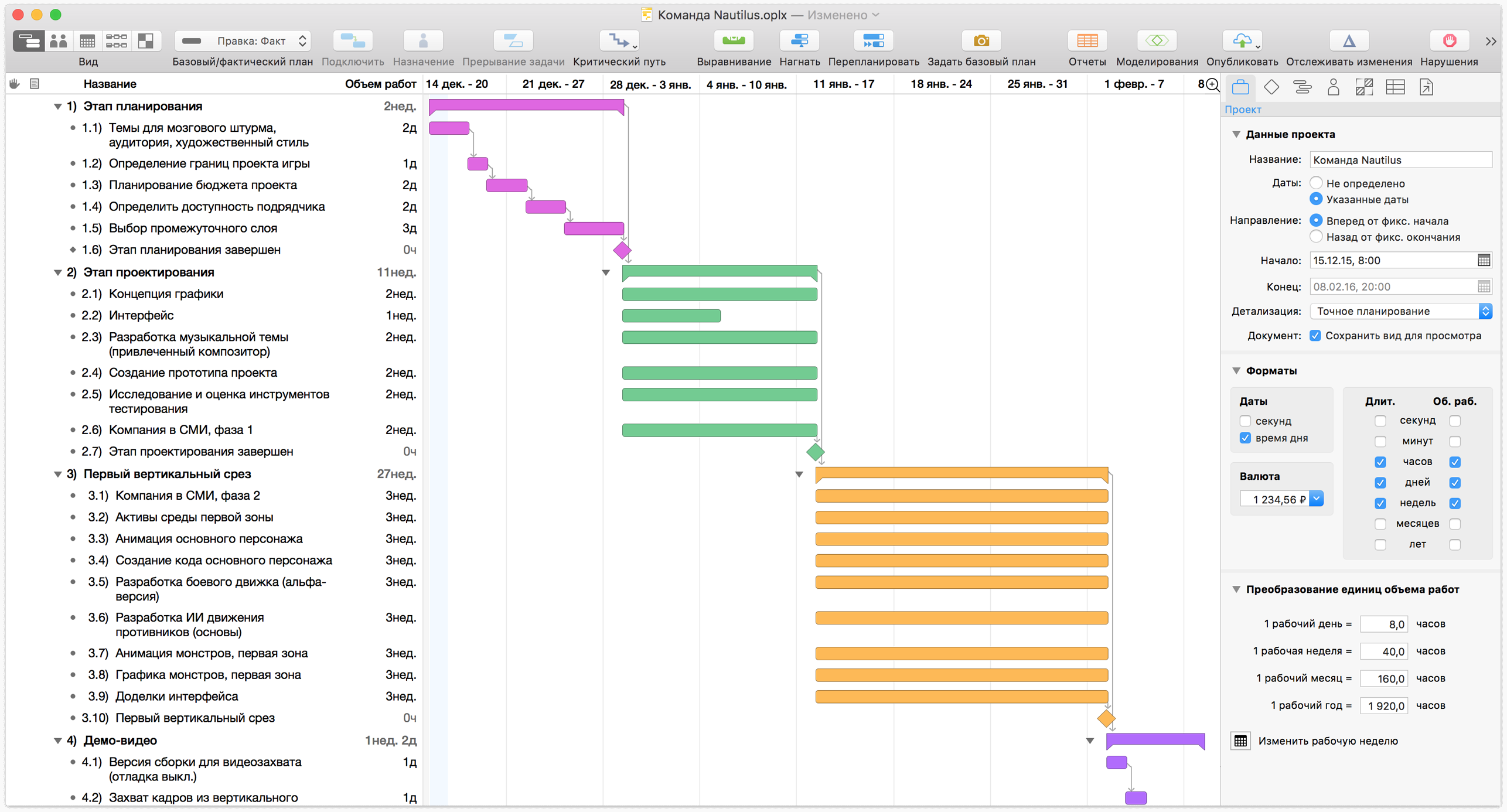Open Отчеты reports
Image resolution: width=1507 pixels, height=812 pixels.
click(1087, 41)
